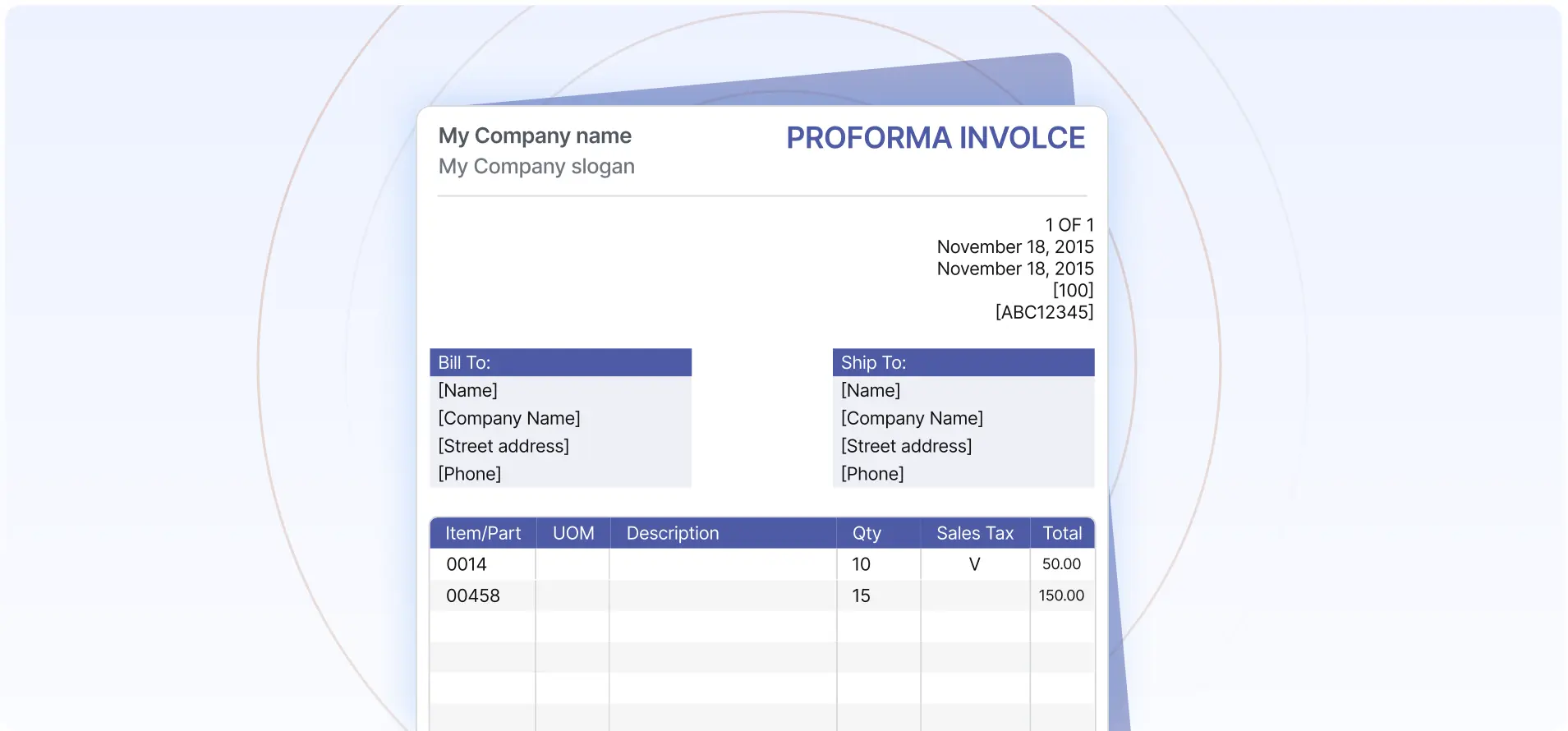1568x731 pixels.
Task: Select '[Company Name]' under Ship To
Action: (912, 418)
